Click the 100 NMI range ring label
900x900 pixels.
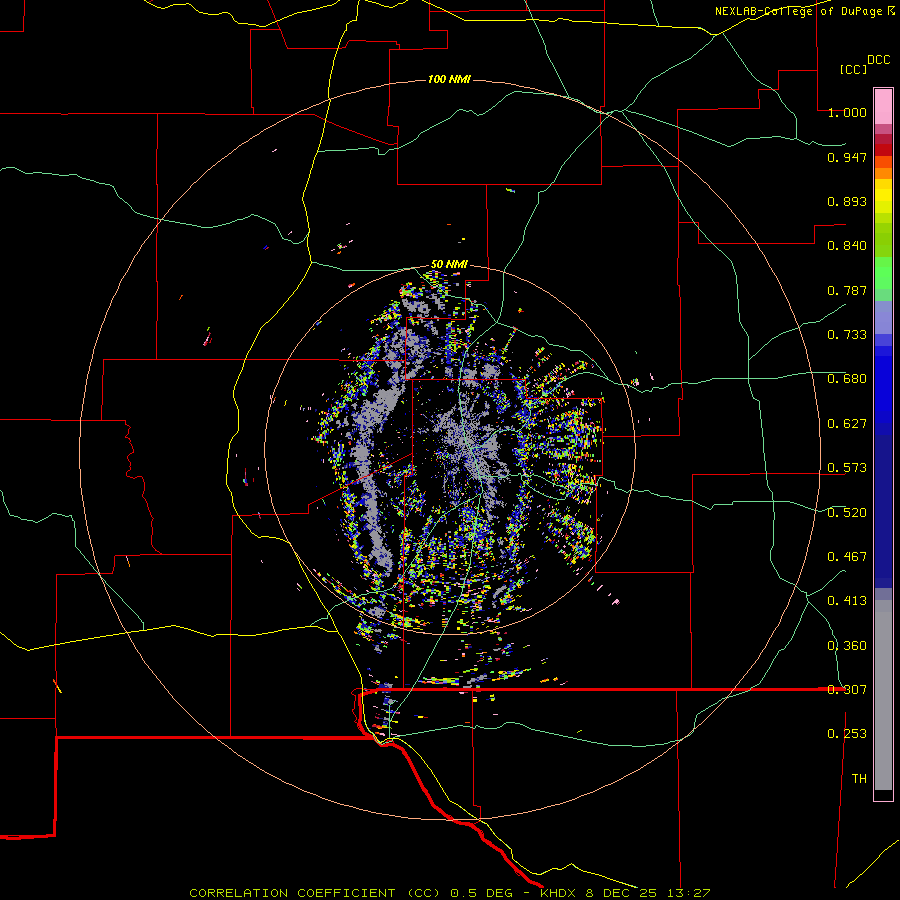click(449, 79)
